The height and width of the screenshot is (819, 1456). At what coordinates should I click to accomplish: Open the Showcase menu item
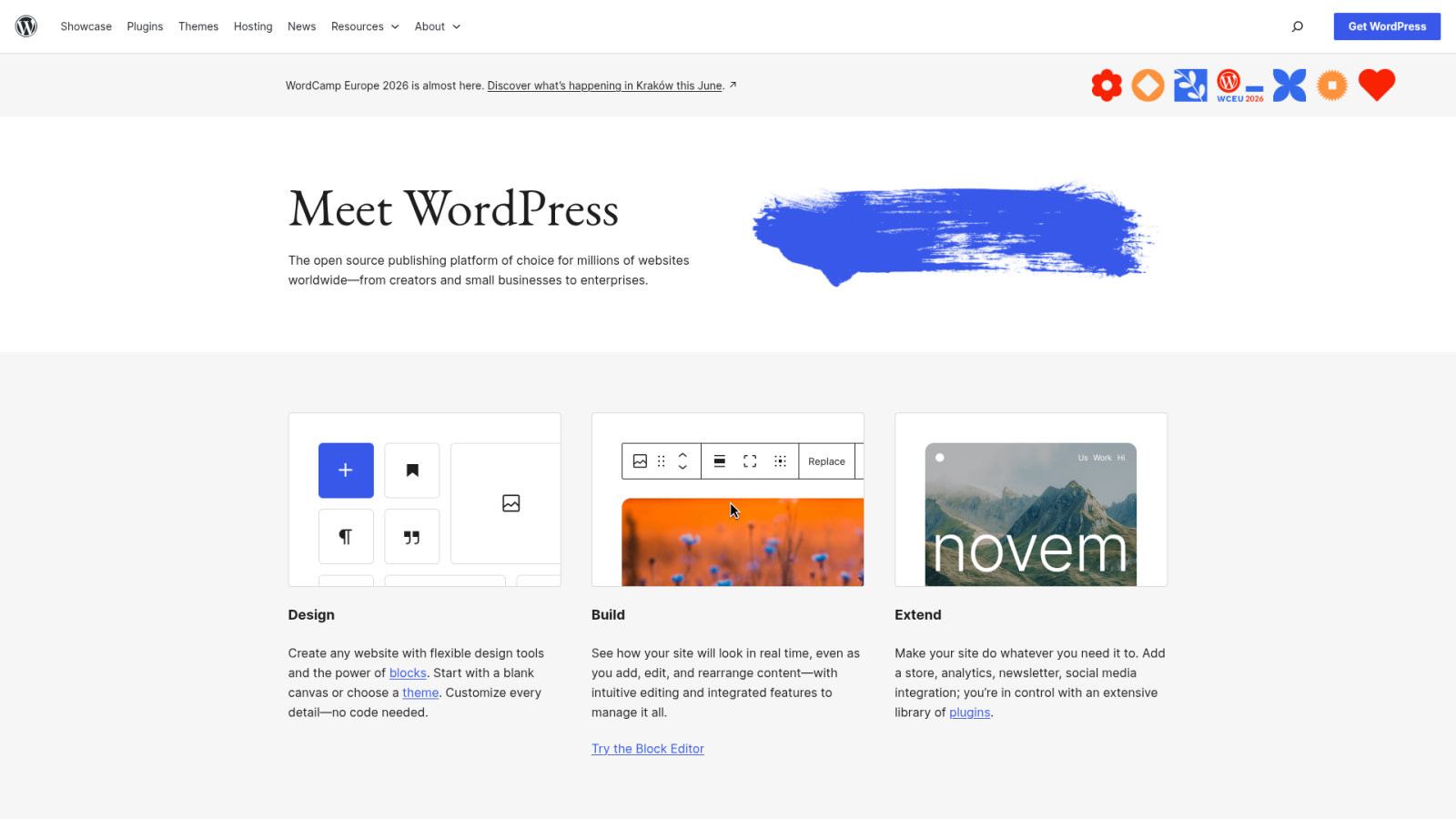86,26
